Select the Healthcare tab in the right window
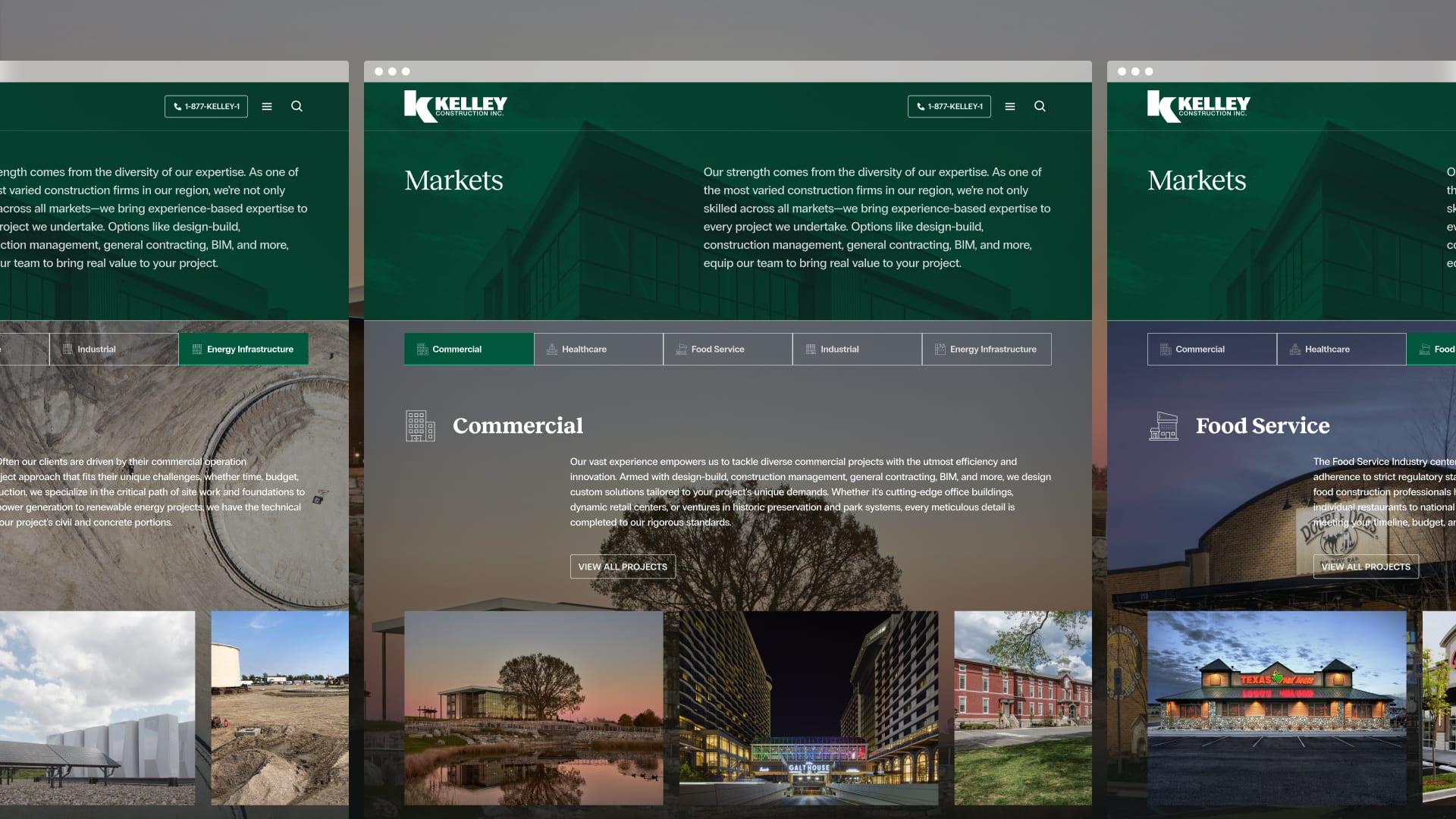This screenshot has width=1456, height=819. 1341,349
